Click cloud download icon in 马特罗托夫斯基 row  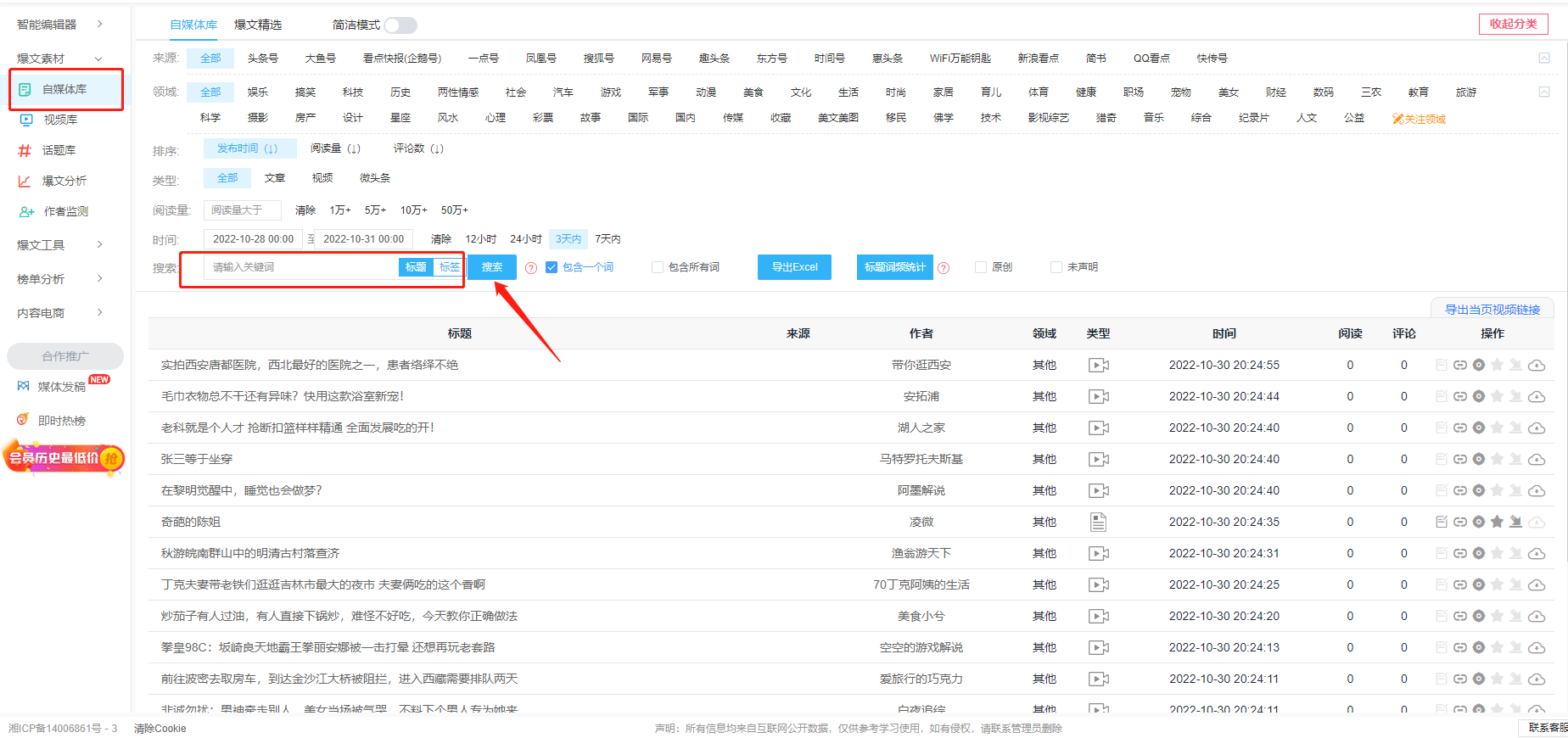tap(1537, 460)
